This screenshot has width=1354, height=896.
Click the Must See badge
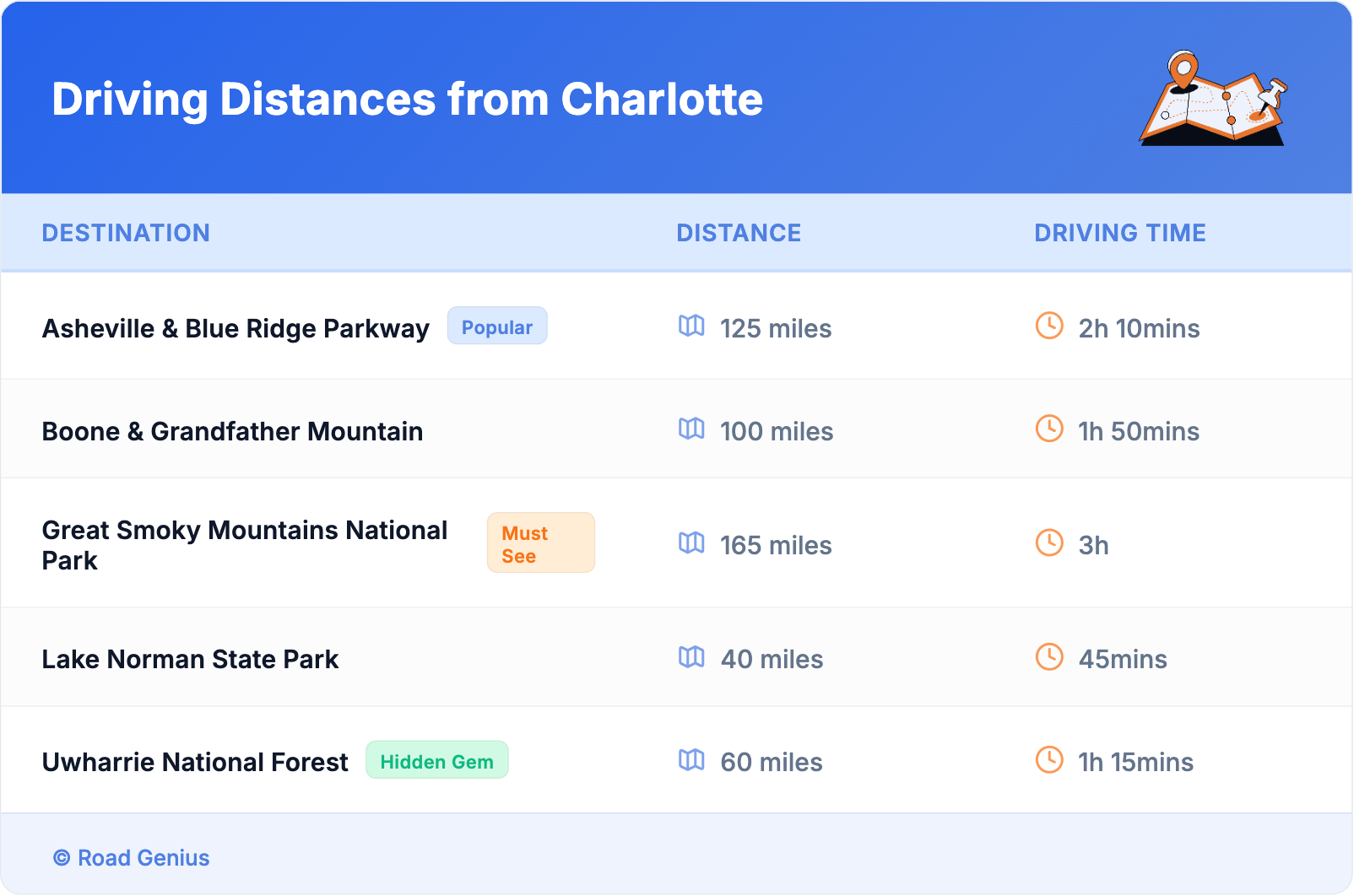[540, 543]
